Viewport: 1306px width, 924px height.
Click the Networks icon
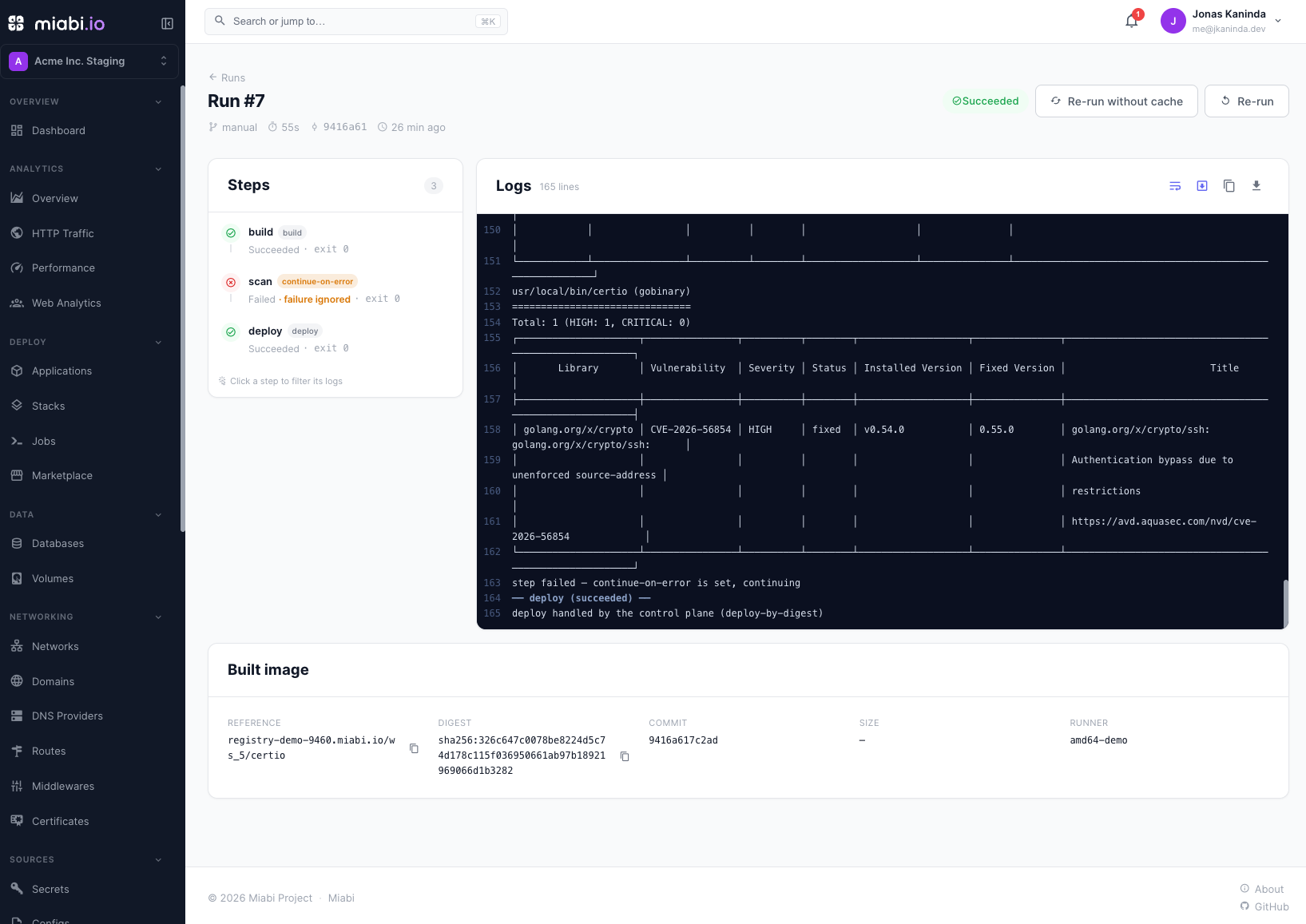[17, 646]
